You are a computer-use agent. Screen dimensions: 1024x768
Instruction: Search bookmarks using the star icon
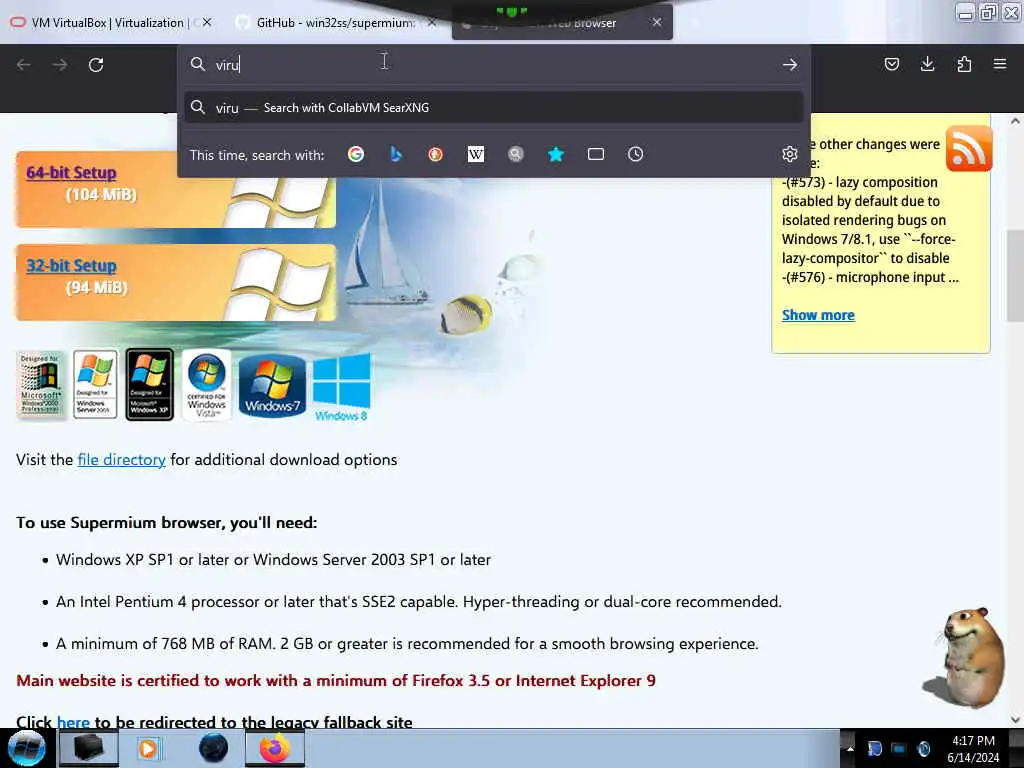[556, 154]
